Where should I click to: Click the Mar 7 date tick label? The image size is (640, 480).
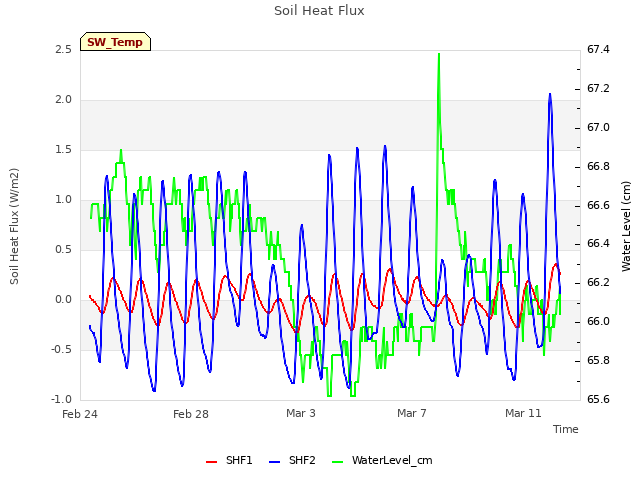click(x=412, y=413)
